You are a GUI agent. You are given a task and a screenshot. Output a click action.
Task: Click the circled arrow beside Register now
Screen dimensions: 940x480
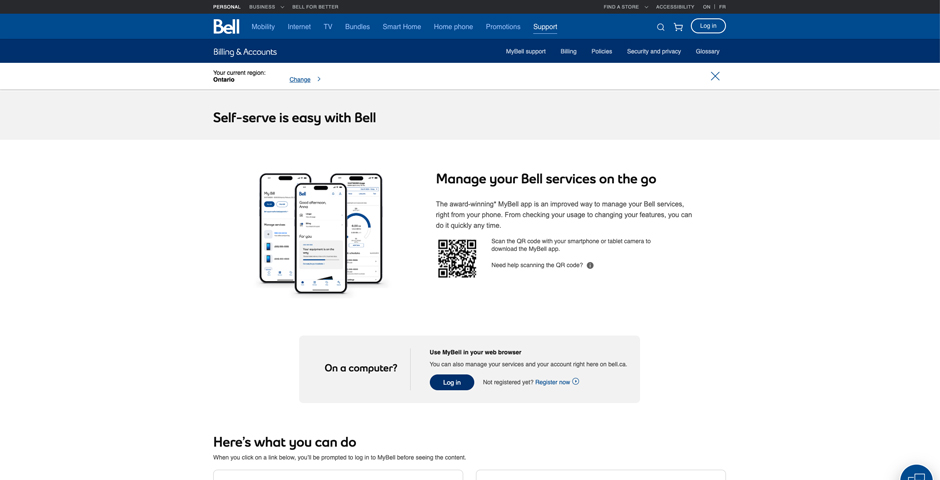pyautogui.click(x=576, y=382)
